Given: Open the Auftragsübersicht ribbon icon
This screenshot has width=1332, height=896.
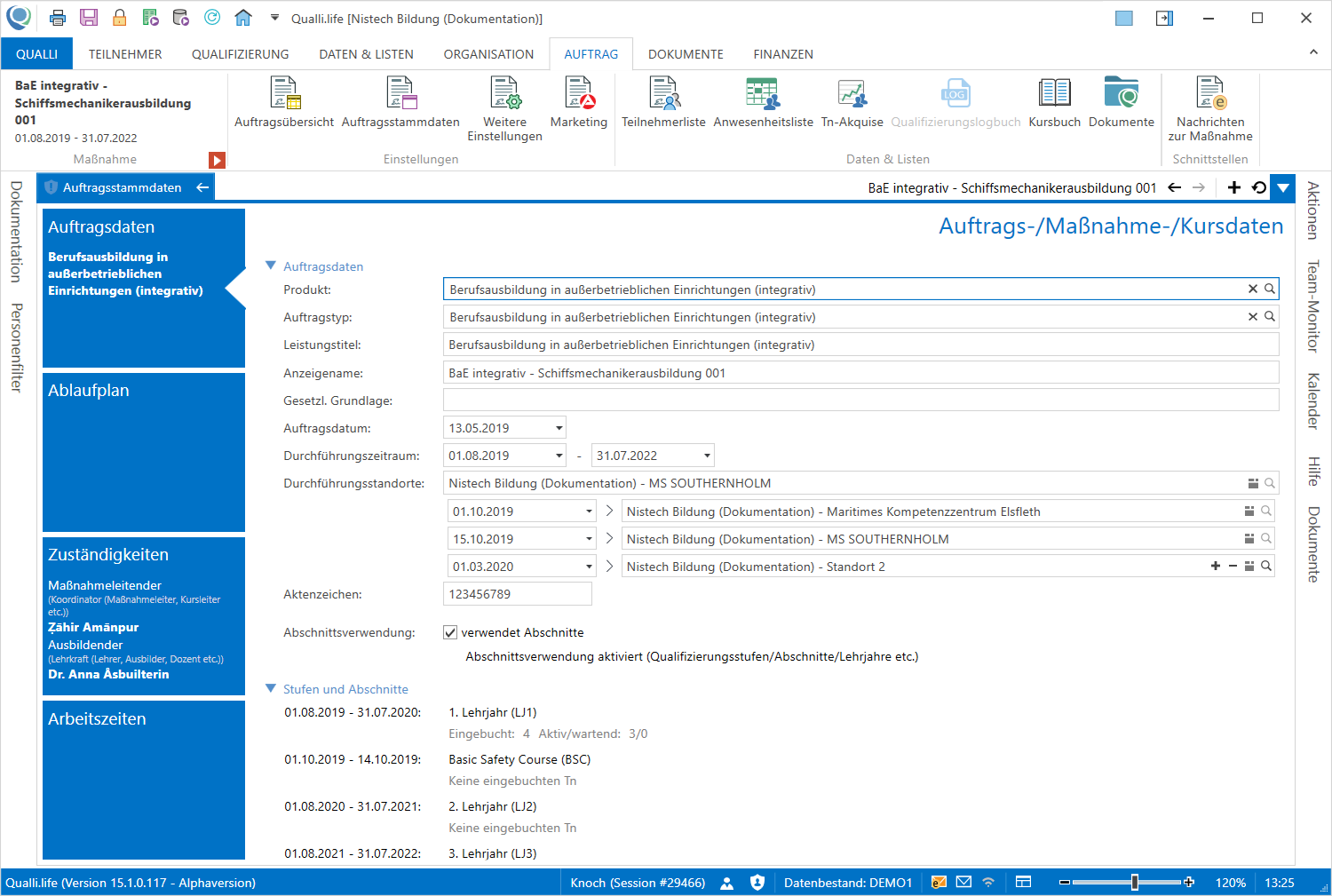Looking at the screenshot, I should pyautogui.click(x=284, y=103).
